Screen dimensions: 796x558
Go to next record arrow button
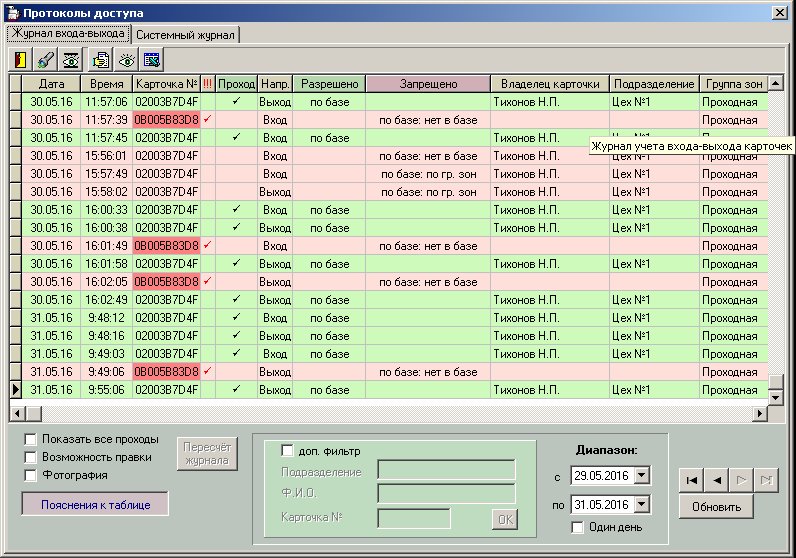point(741,480)
